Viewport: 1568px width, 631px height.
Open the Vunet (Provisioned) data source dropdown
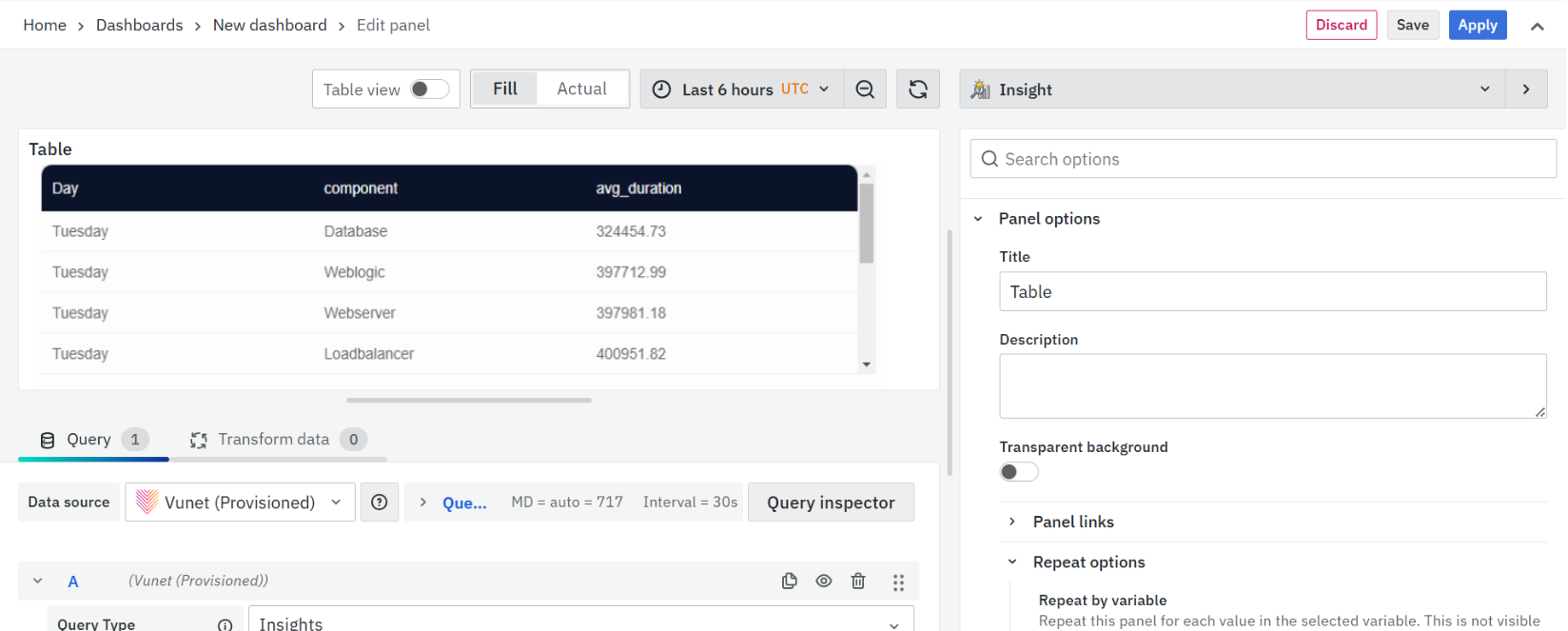click(x=240, y=503)
